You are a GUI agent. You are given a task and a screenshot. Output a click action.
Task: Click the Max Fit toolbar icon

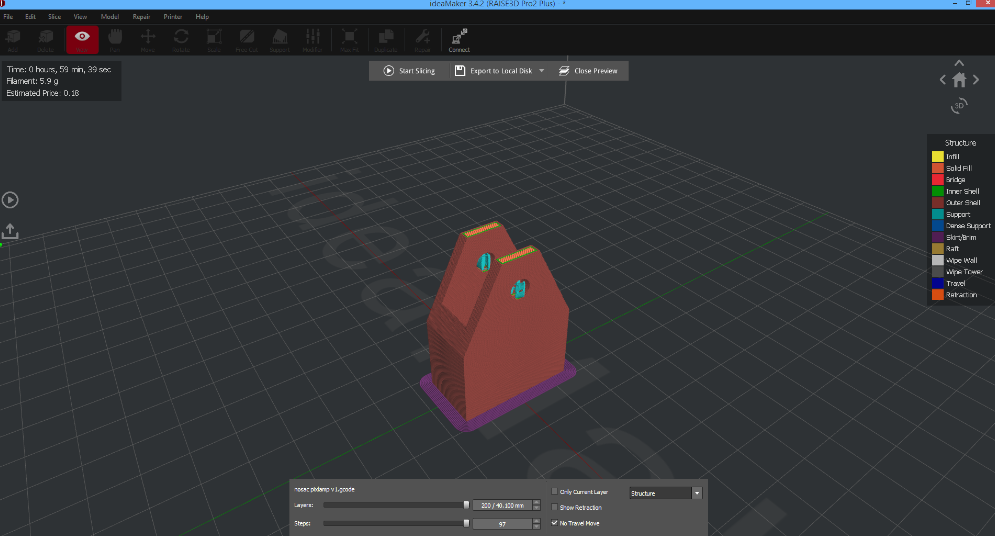click(350, 39)
